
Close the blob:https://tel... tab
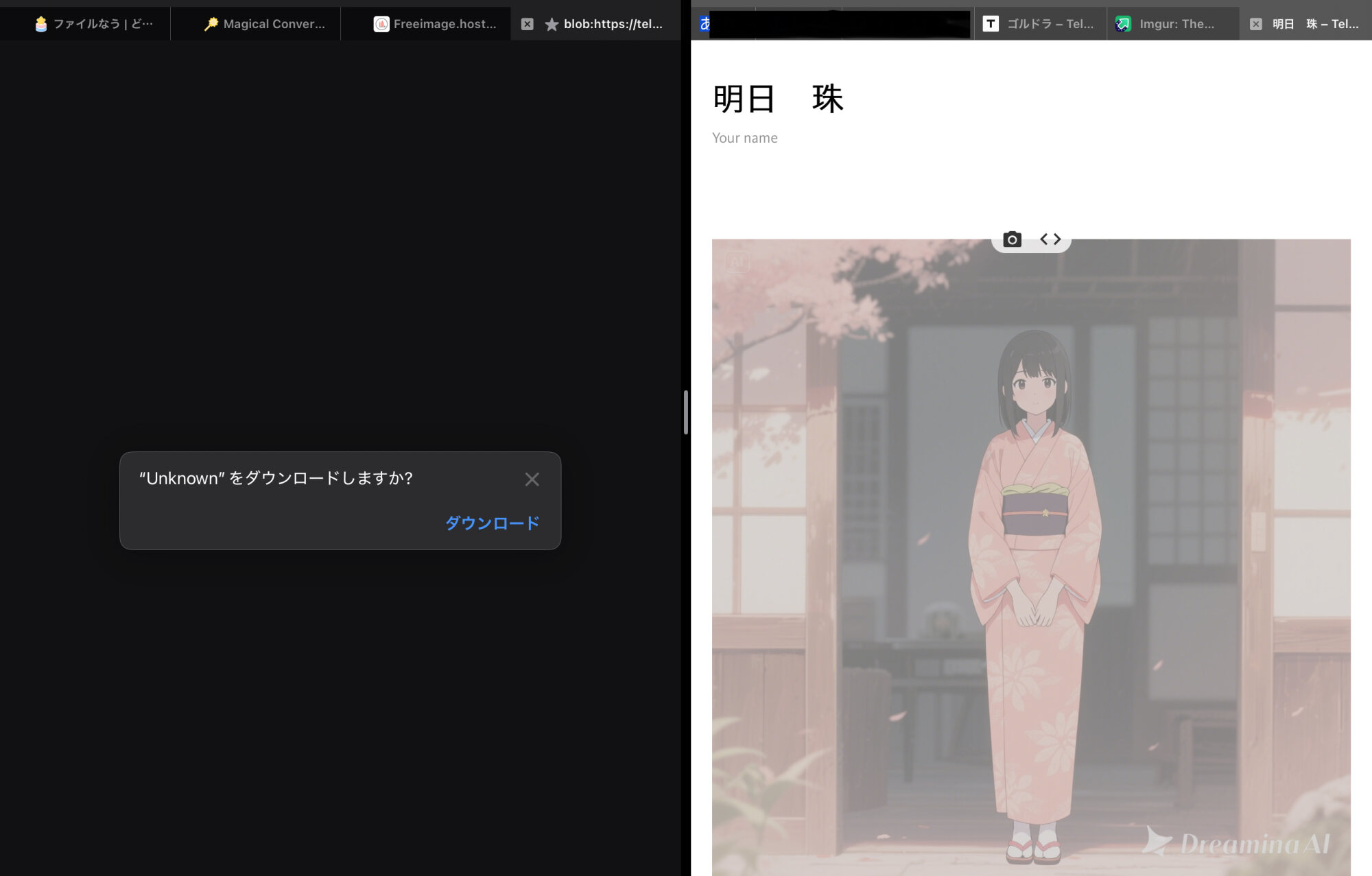[x=527, y=24]
